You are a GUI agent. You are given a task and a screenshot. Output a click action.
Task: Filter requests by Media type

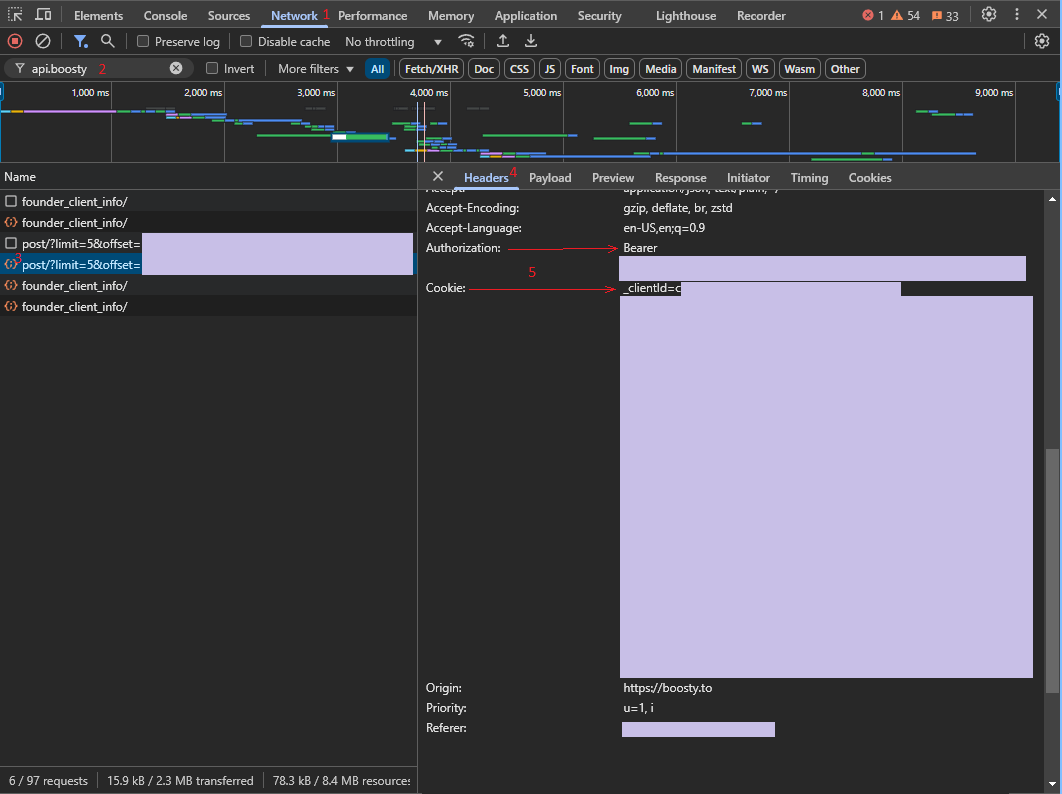click(x=660, y=68)
